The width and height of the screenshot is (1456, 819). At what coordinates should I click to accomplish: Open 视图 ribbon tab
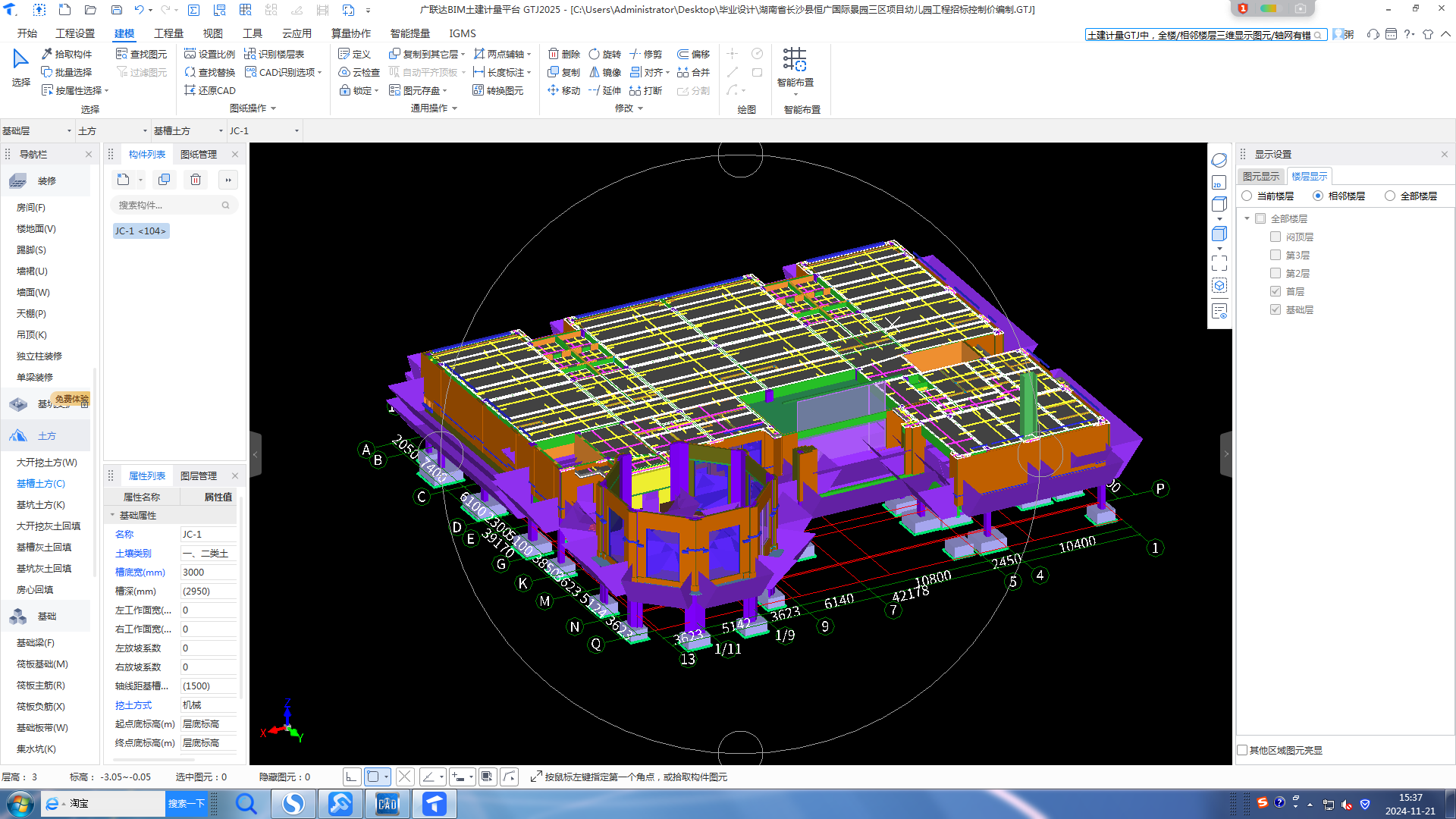pos(212,33)
